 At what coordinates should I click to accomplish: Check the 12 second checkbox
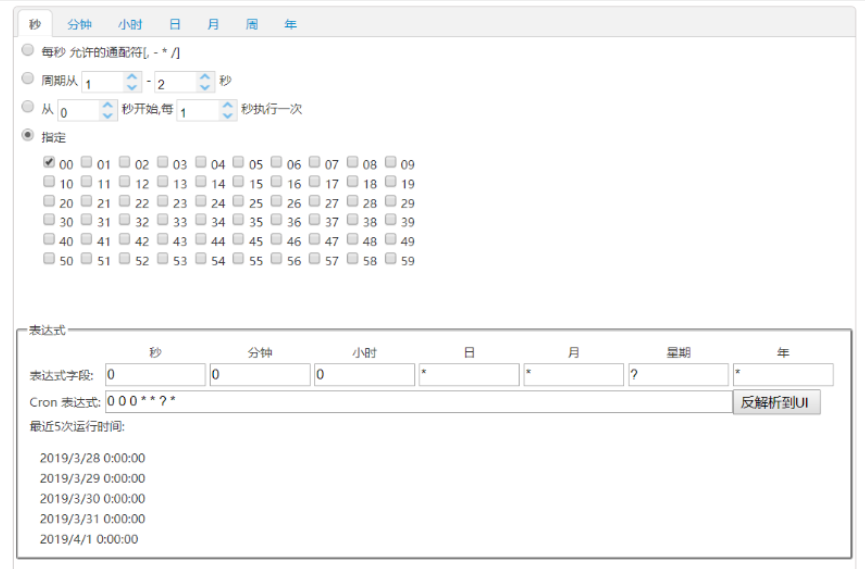125,181
